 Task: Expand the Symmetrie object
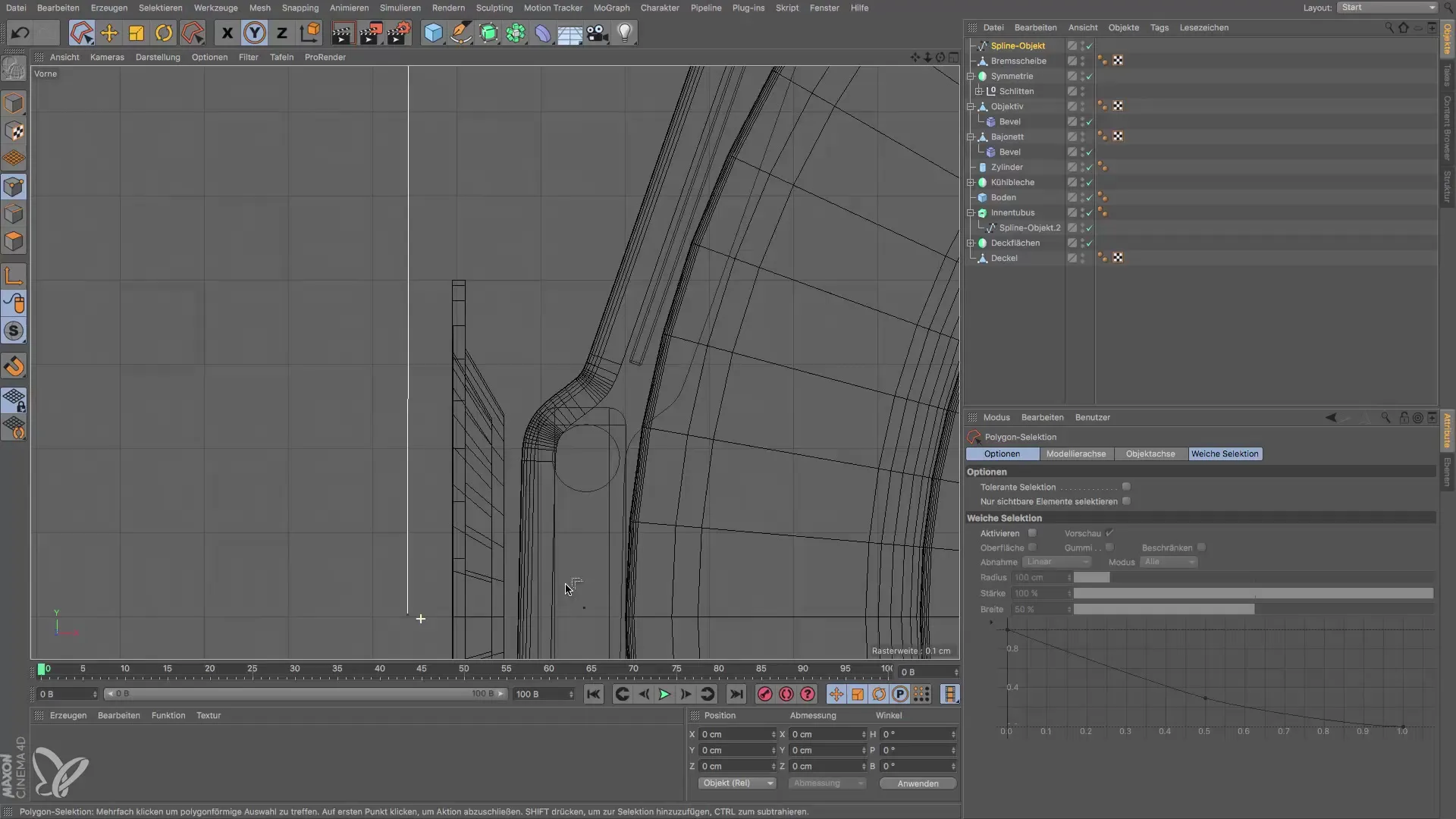[971, 76]
